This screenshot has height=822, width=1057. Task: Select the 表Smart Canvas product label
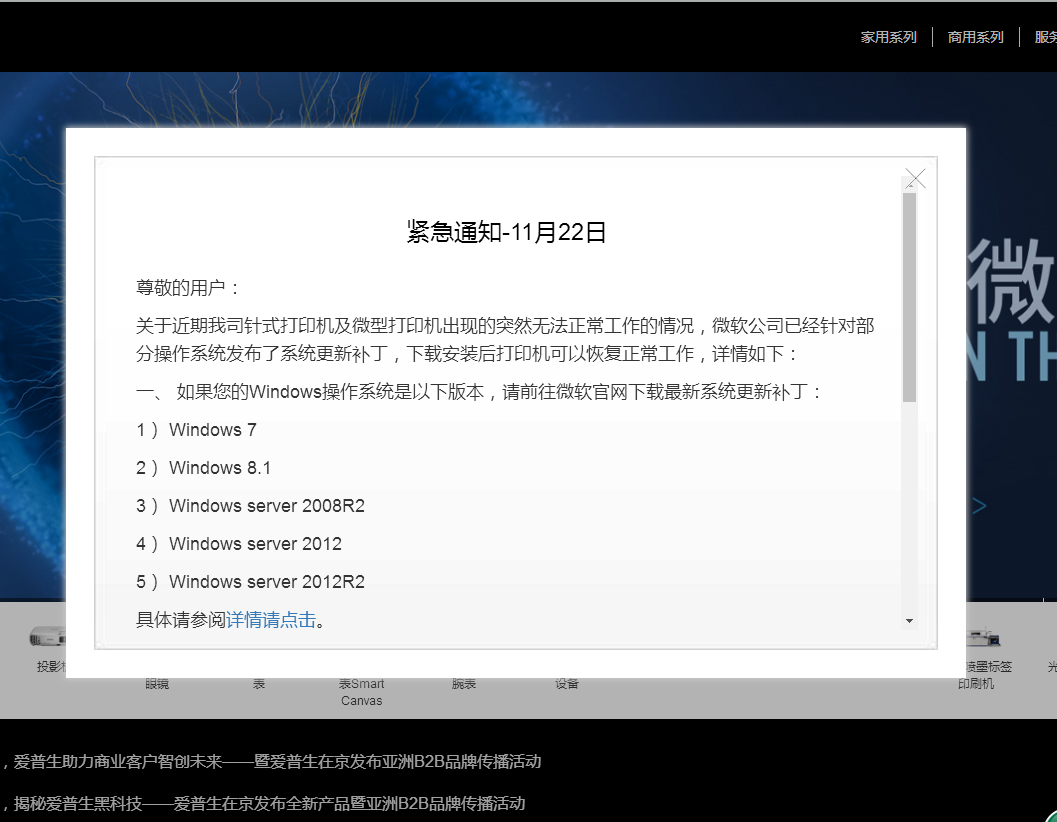[x=361, y=692]
